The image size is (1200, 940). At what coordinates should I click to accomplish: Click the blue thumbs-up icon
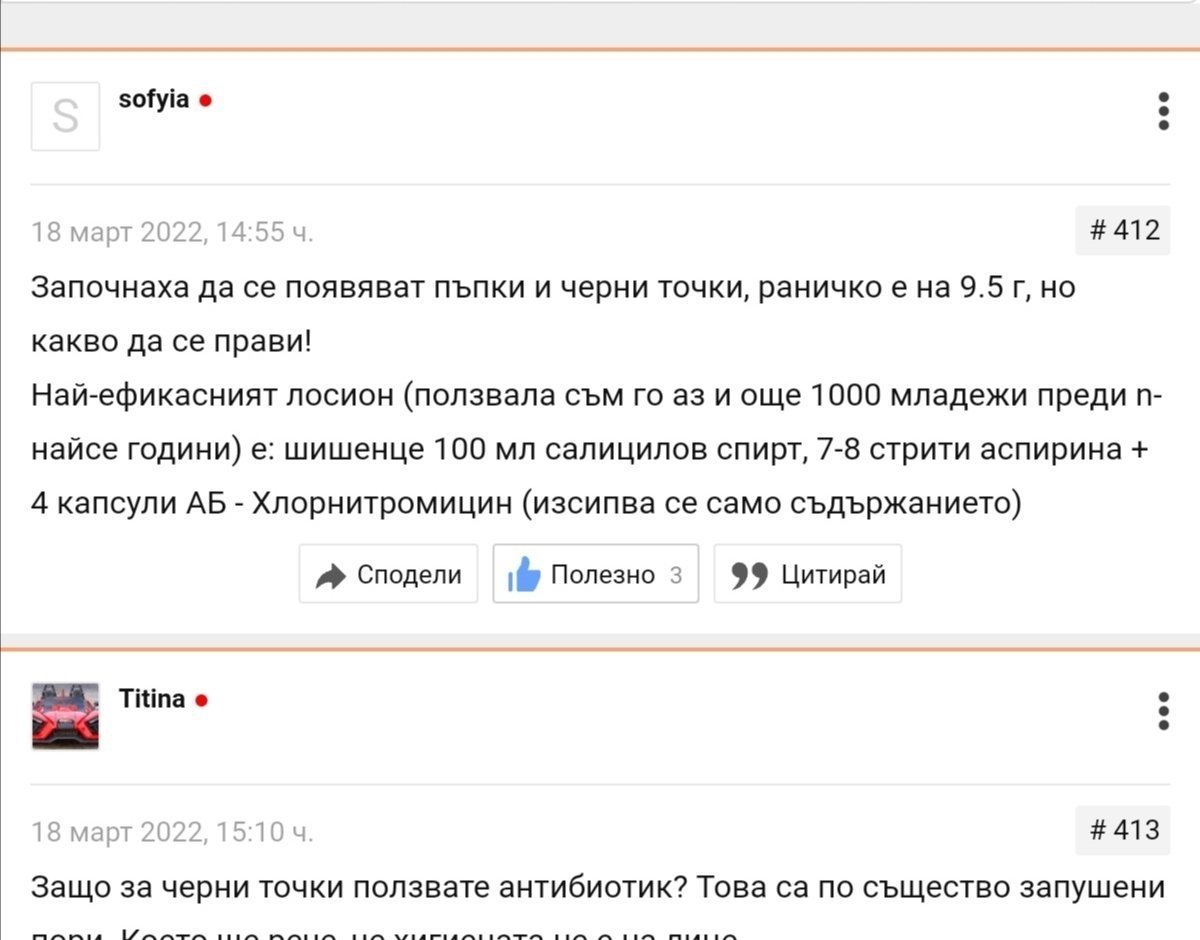(x=523, y=575)
